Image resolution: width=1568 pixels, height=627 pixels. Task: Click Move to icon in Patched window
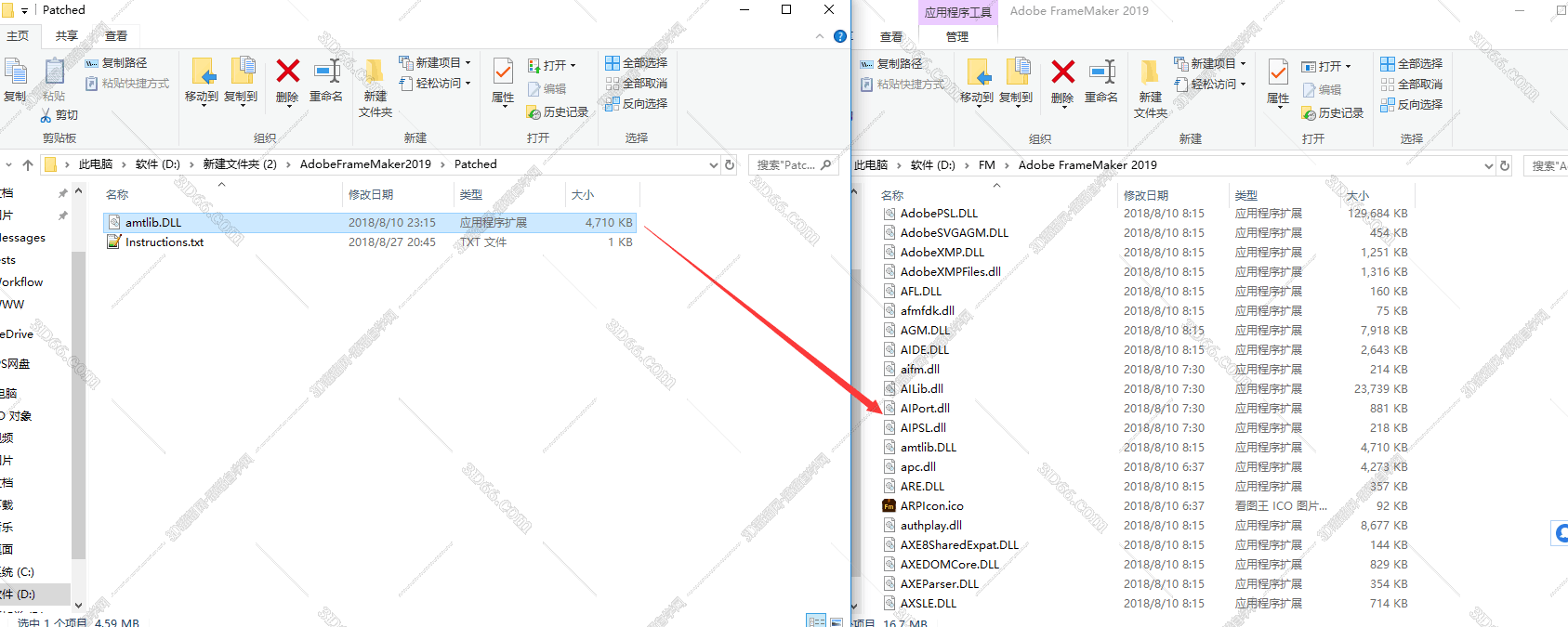coord(203,72)
